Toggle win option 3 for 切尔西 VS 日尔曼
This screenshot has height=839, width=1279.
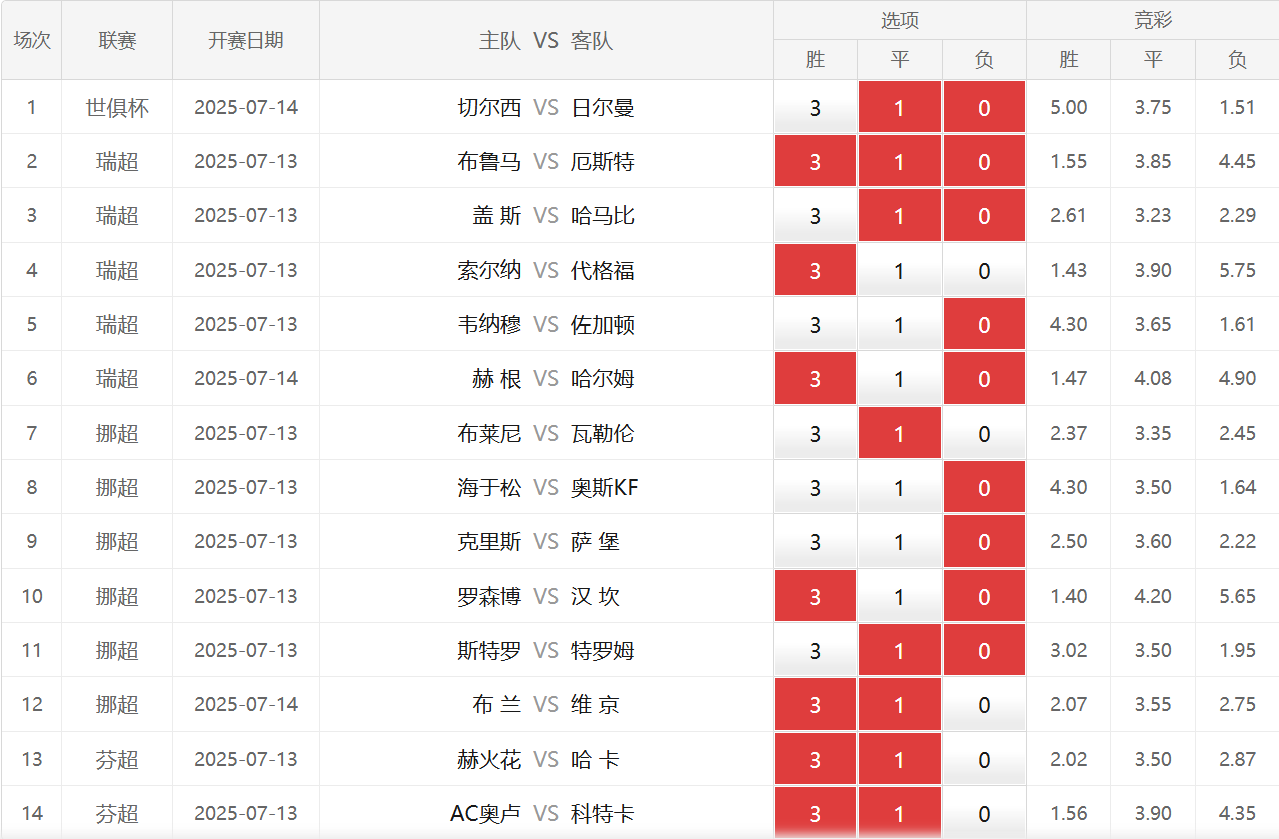[815, 107]
